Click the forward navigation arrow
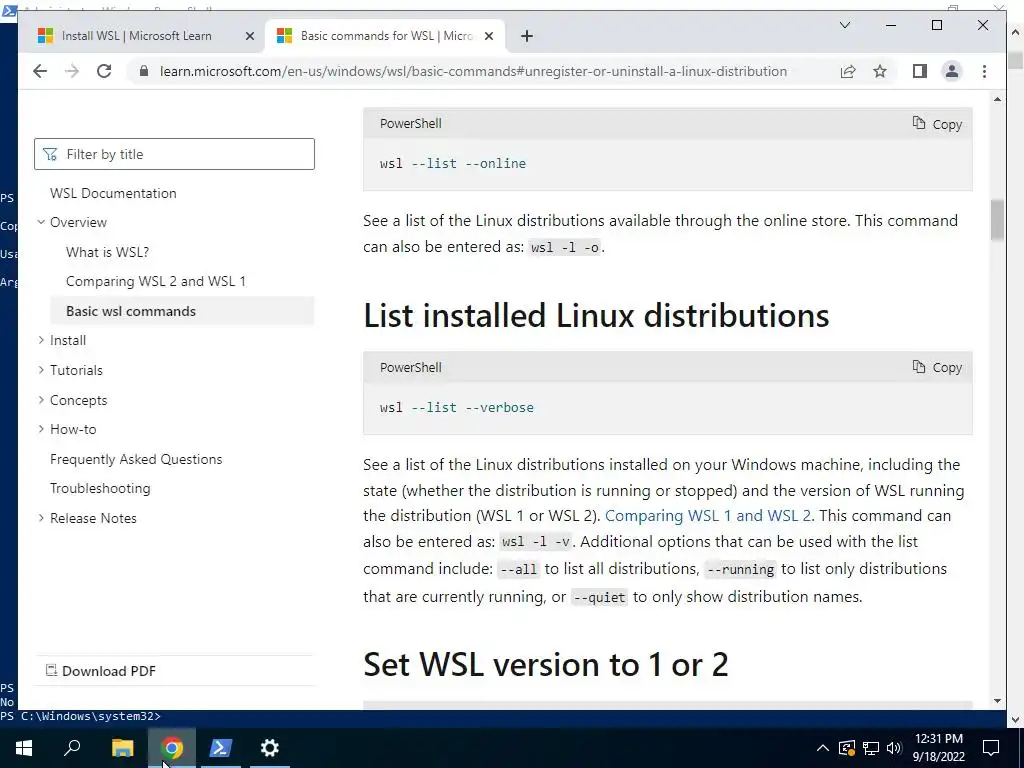Viewport: 1024px width, 768px height. click(x=72, y=71)
